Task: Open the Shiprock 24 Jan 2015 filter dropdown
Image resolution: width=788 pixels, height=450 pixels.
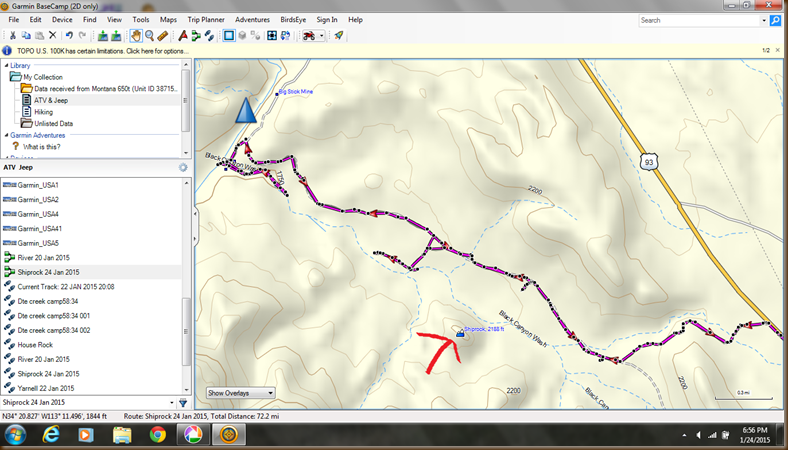Action: (x=171, y=403)
